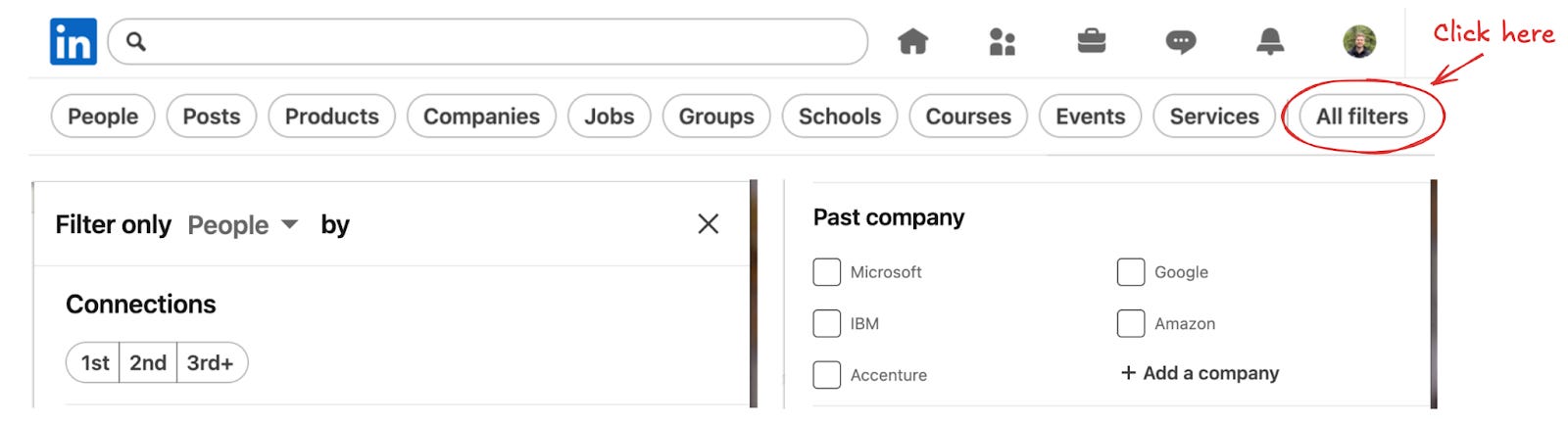Screen dimensions: 1568x424
Task: Expand the People filter-type dropdown
Action: (243, 225)
